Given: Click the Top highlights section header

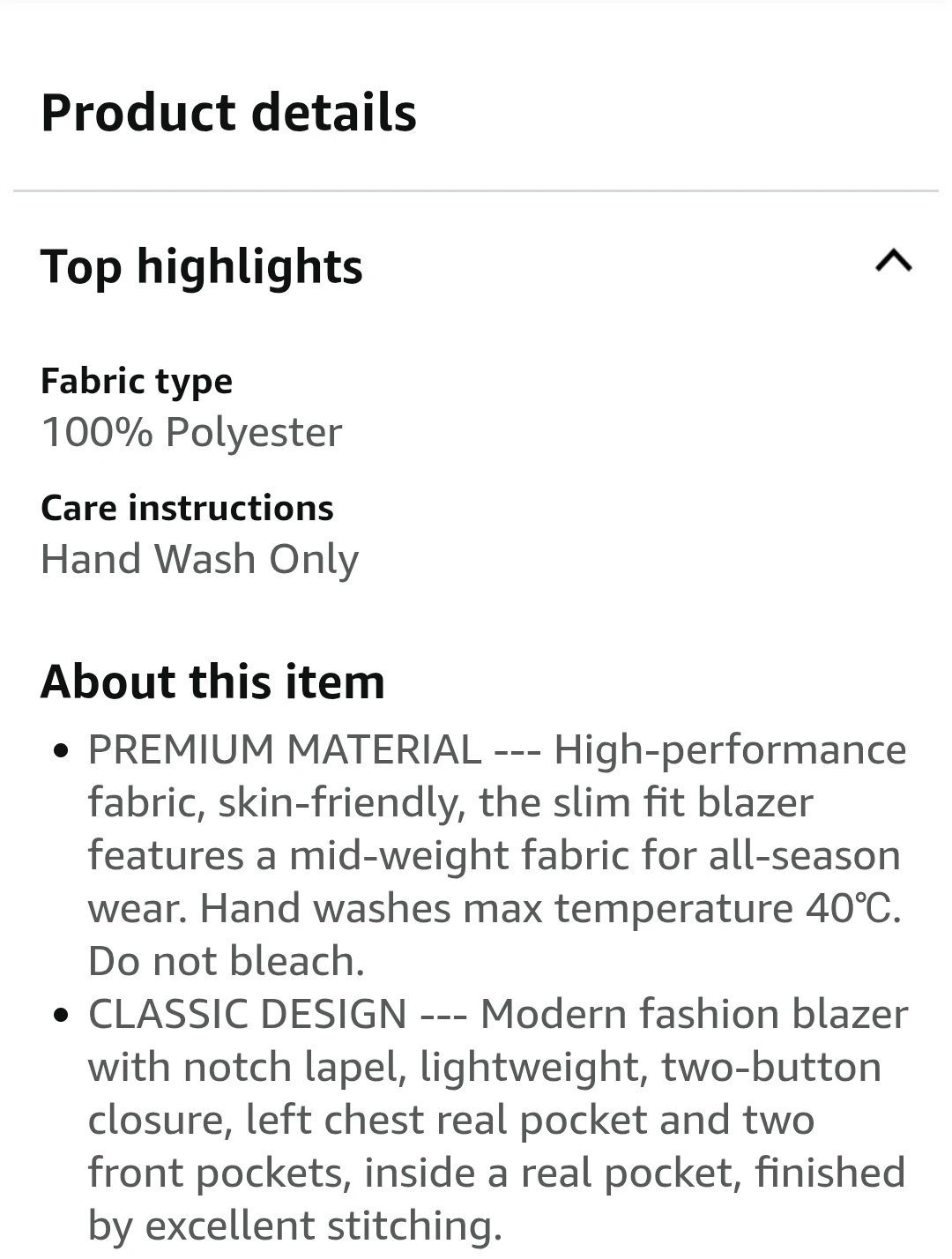Looking at the screenshot, I should click(x=476, y=266).
